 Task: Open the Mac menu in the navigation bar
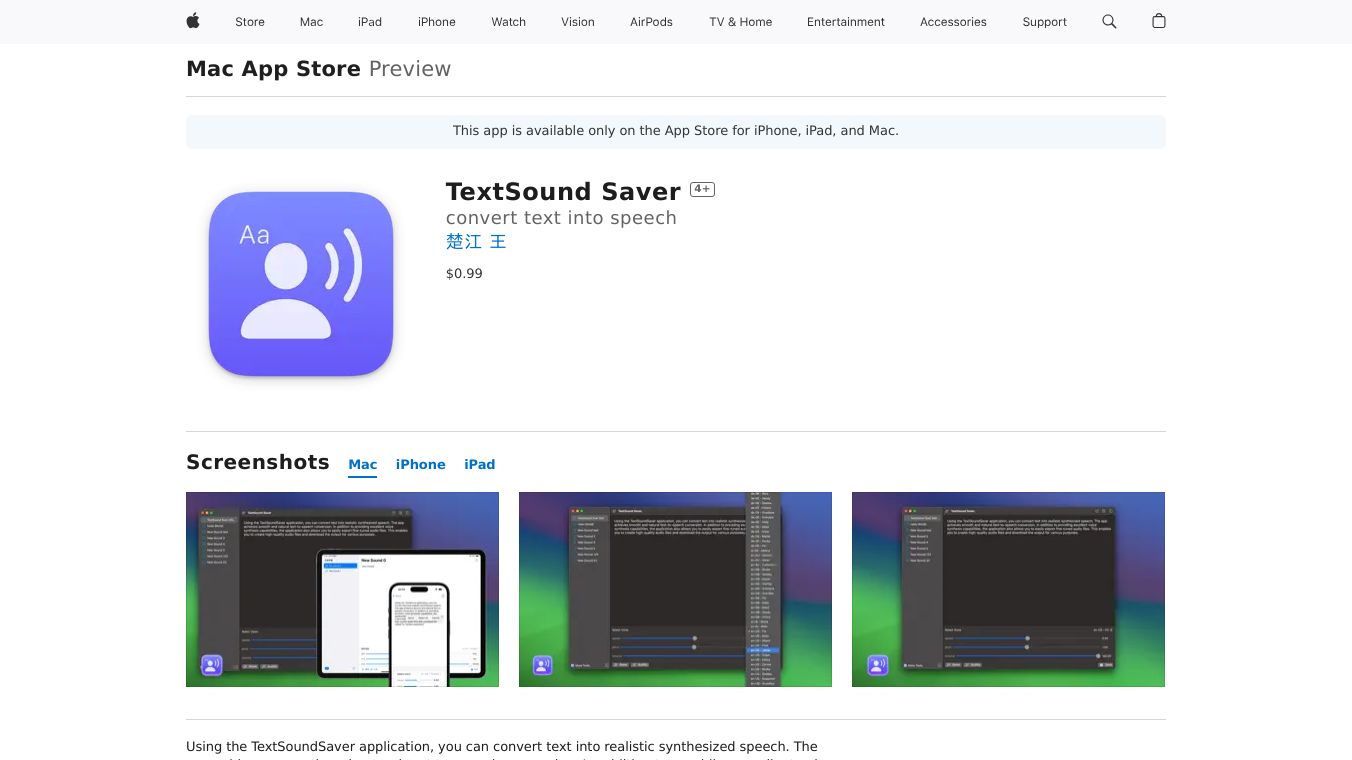[x=312, y=22]
